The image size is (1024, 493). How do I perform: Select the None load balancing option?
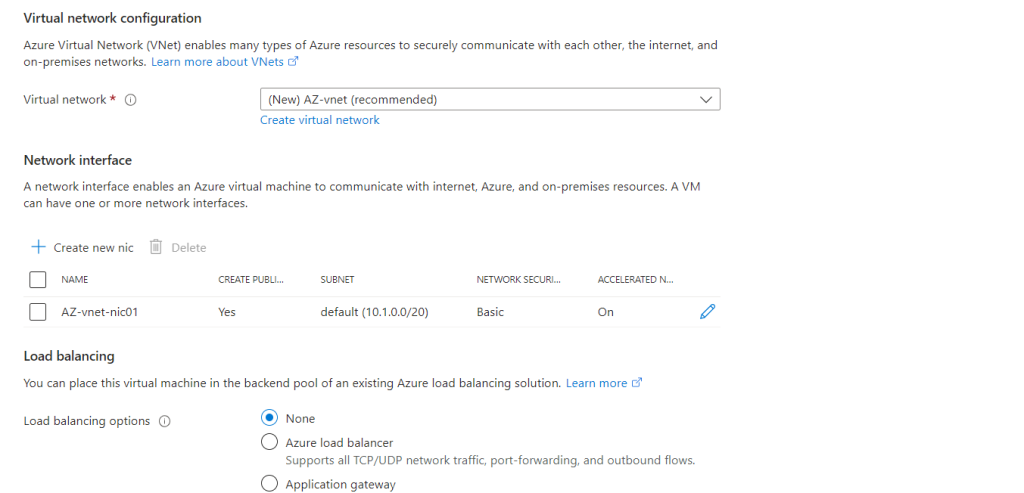(269, 418)
